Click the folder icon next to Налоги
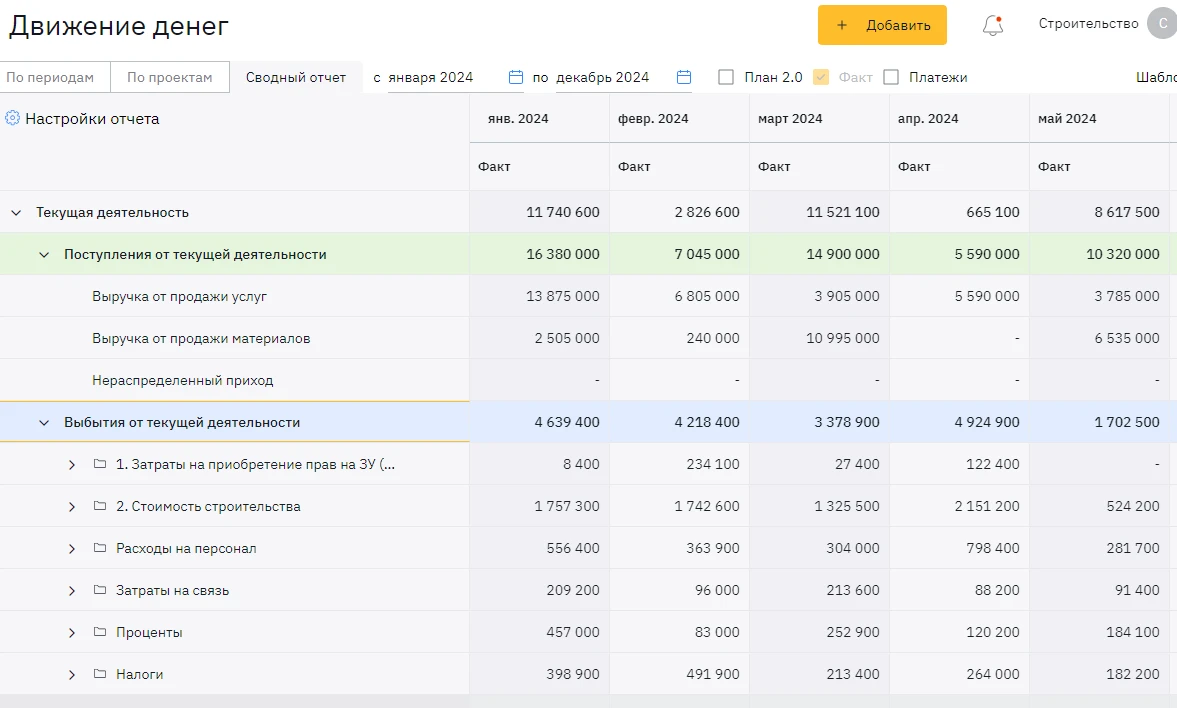The image size is (1177, 708). 100,673
